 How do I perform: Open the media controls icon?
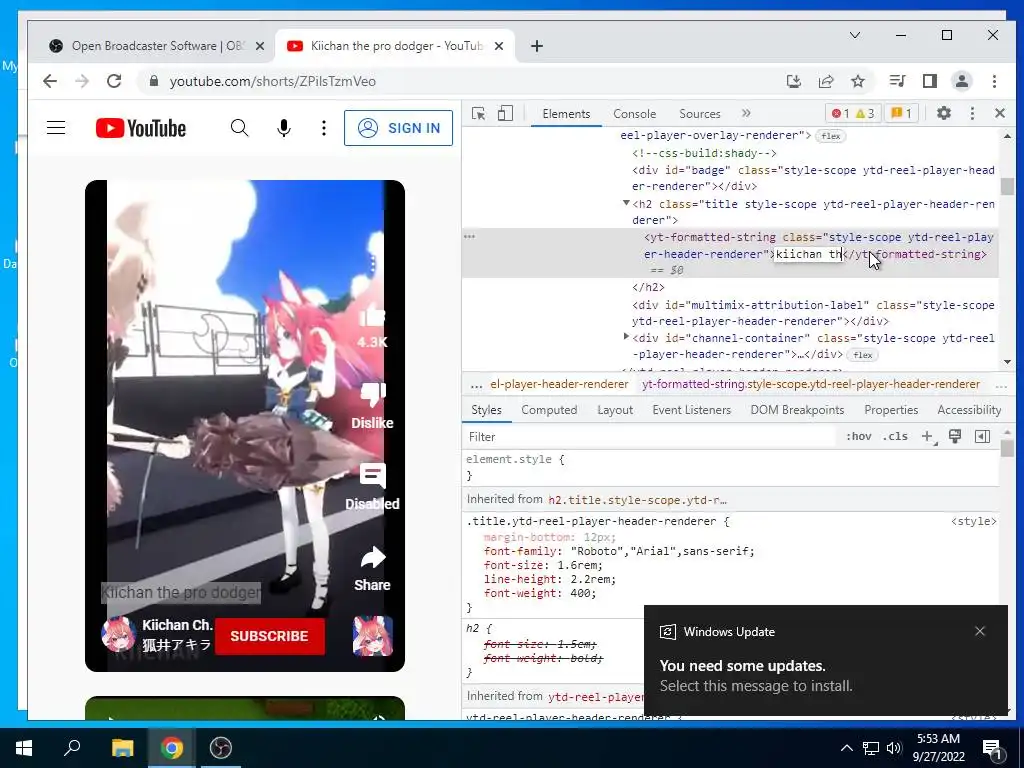(897, 81)
